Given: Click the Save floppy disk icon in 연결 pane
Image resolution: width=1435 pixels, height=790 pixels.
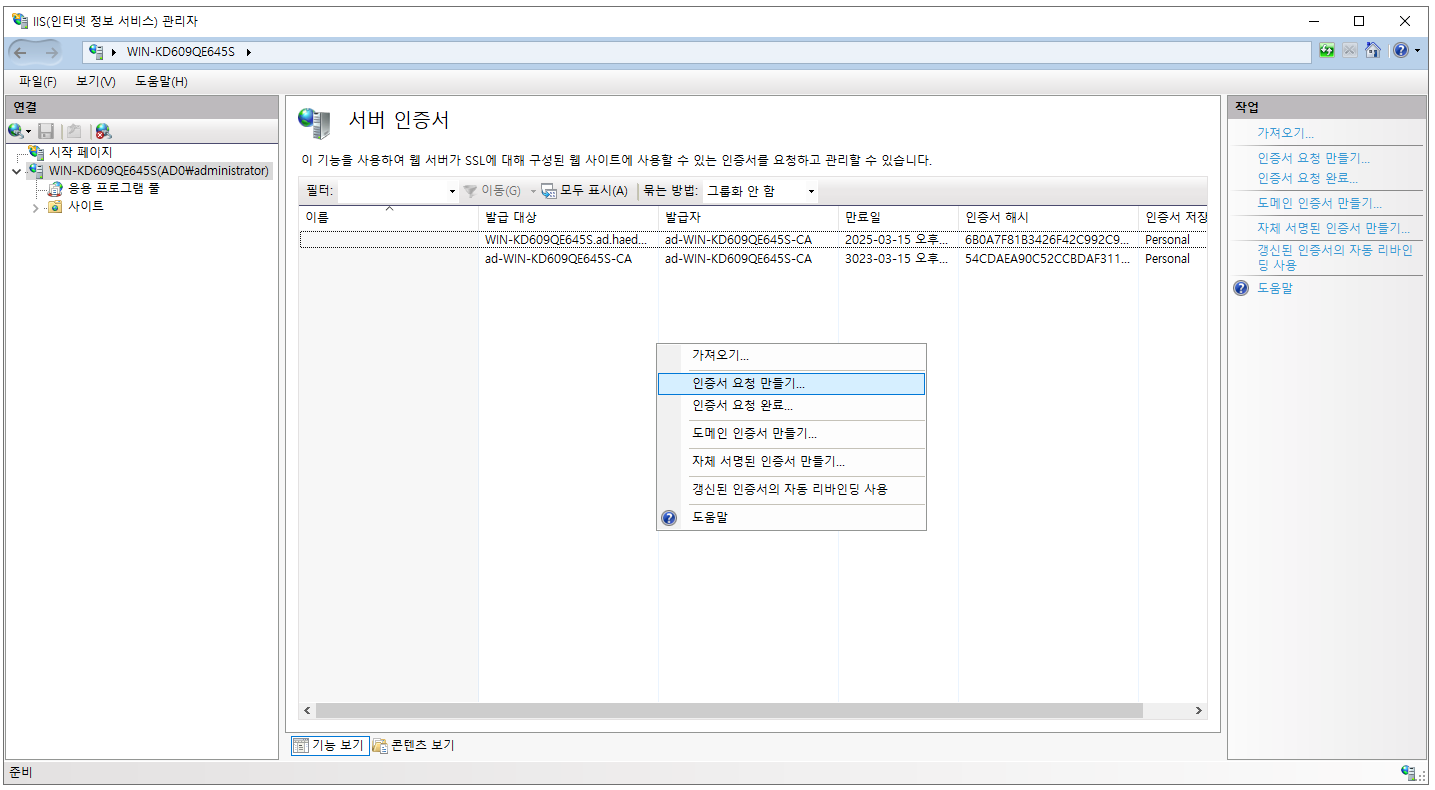Looking at the screenshot, I should click(46, 131).
